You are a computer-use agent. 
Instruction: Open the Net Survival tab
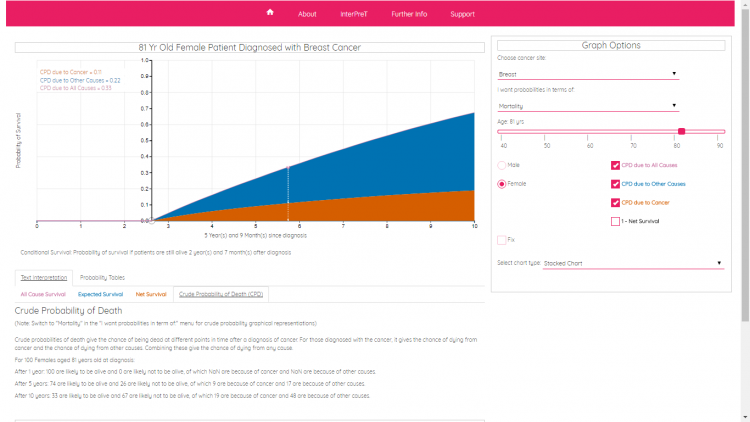coord(150,294)
